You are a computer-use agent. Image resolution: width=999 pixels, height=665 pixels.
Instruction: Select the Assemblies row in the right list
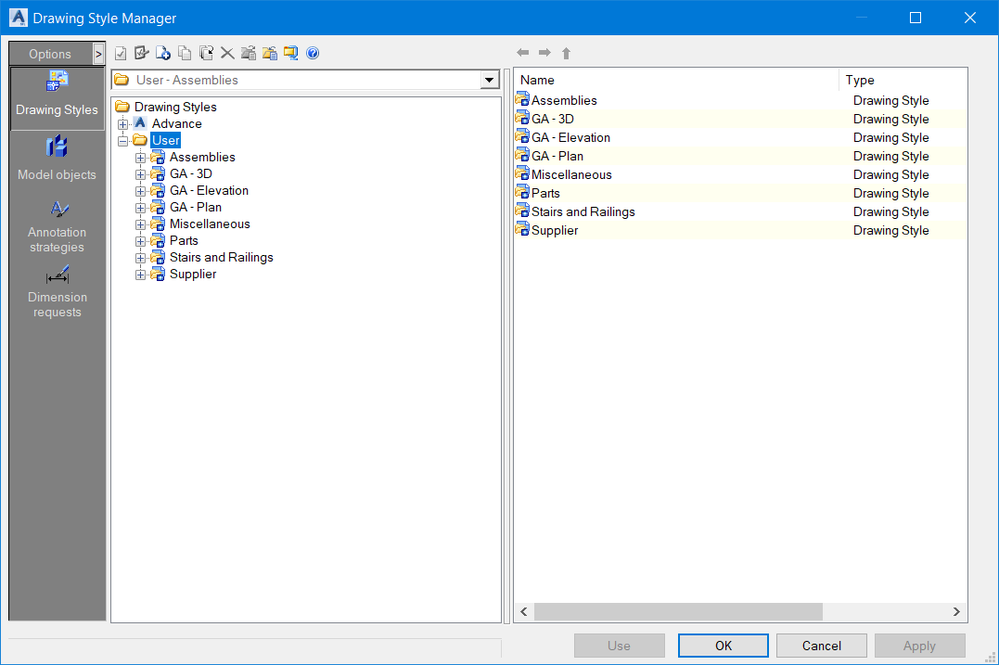[740, 101]
